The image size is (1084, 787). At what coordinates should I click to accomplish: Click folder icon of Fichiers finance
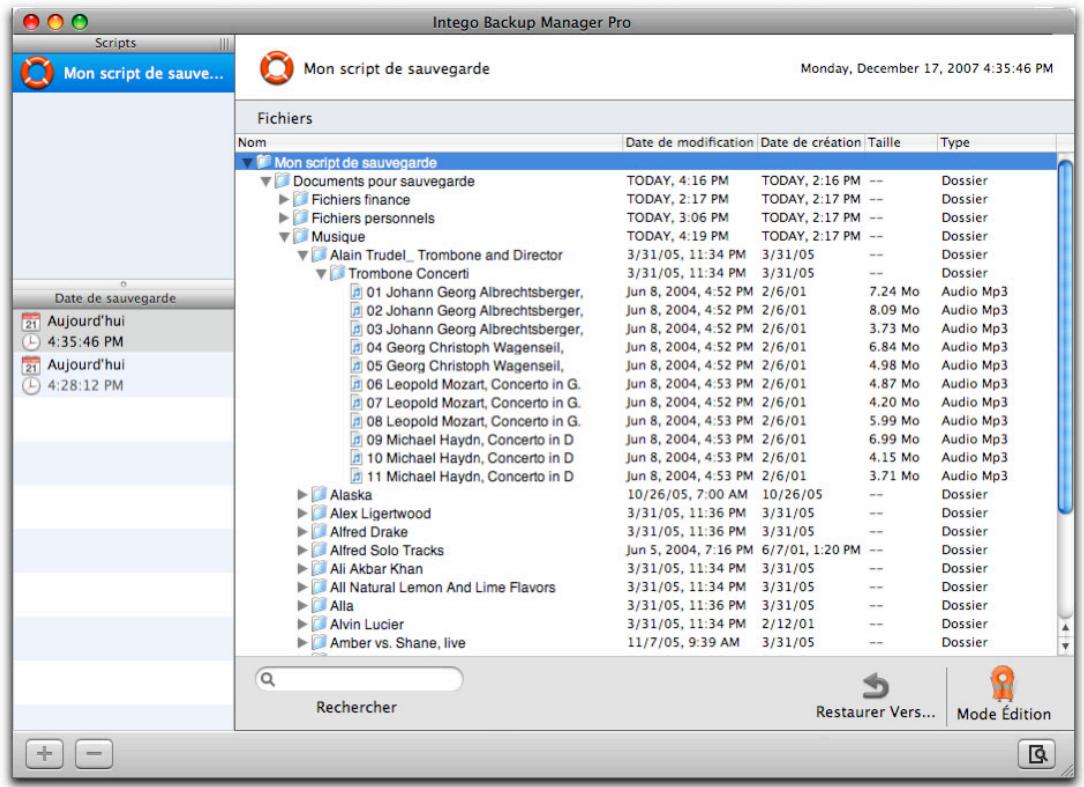(301, 199)
